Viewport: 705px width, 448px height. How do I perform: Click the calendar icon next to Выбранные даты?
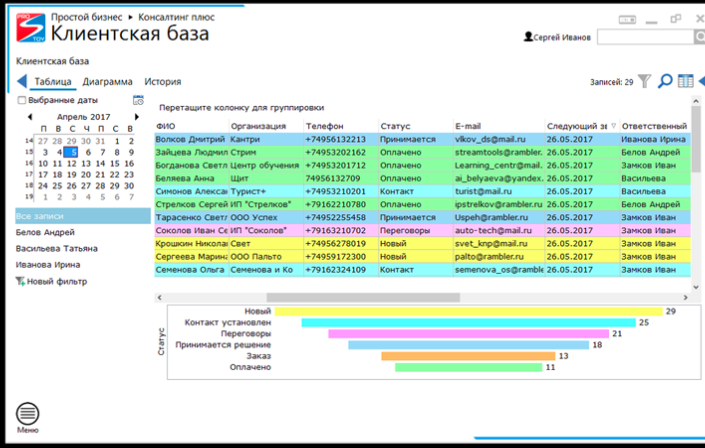[x=138, y=100]
